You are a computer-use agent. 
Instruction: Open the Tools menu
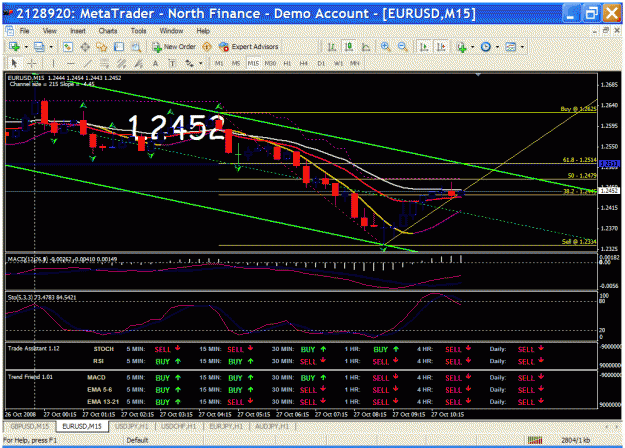[x=138, y=31]
